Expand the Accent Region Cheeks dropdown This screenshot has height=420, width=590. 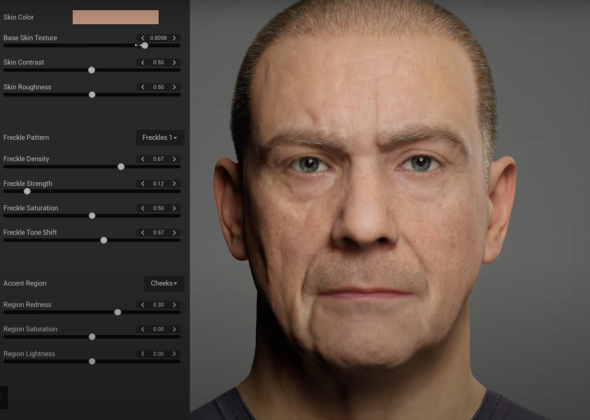(x=164, y=283)
